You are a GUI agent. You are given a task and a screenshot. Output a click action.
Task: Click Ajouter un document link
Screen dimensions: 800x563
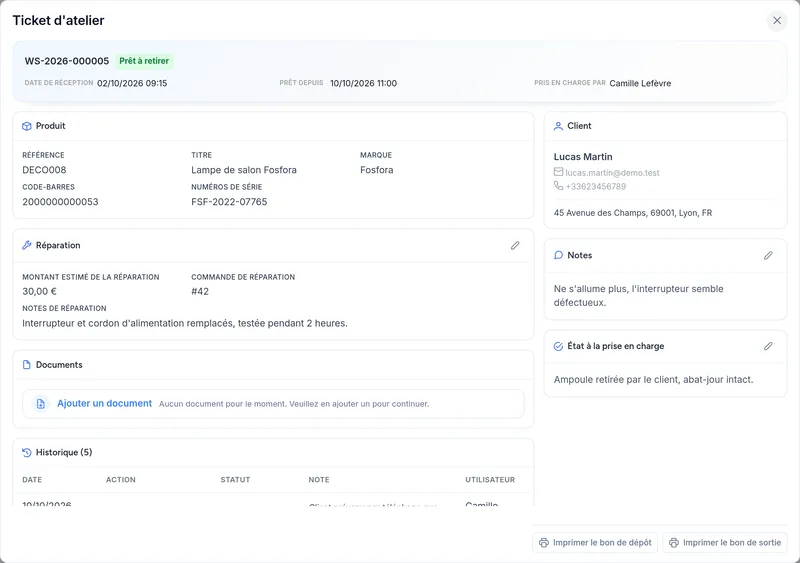click(x=105, y=403)
